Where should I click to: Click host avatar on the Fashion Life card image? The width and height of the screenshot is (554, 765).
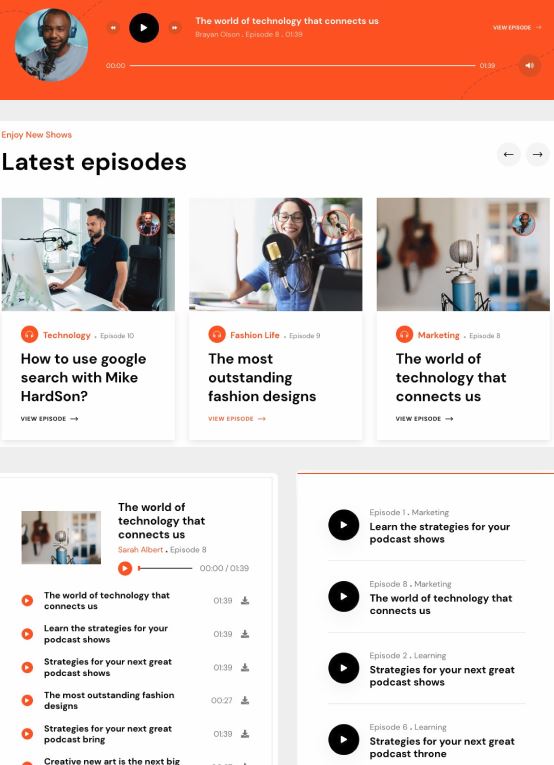pos(336,223)
